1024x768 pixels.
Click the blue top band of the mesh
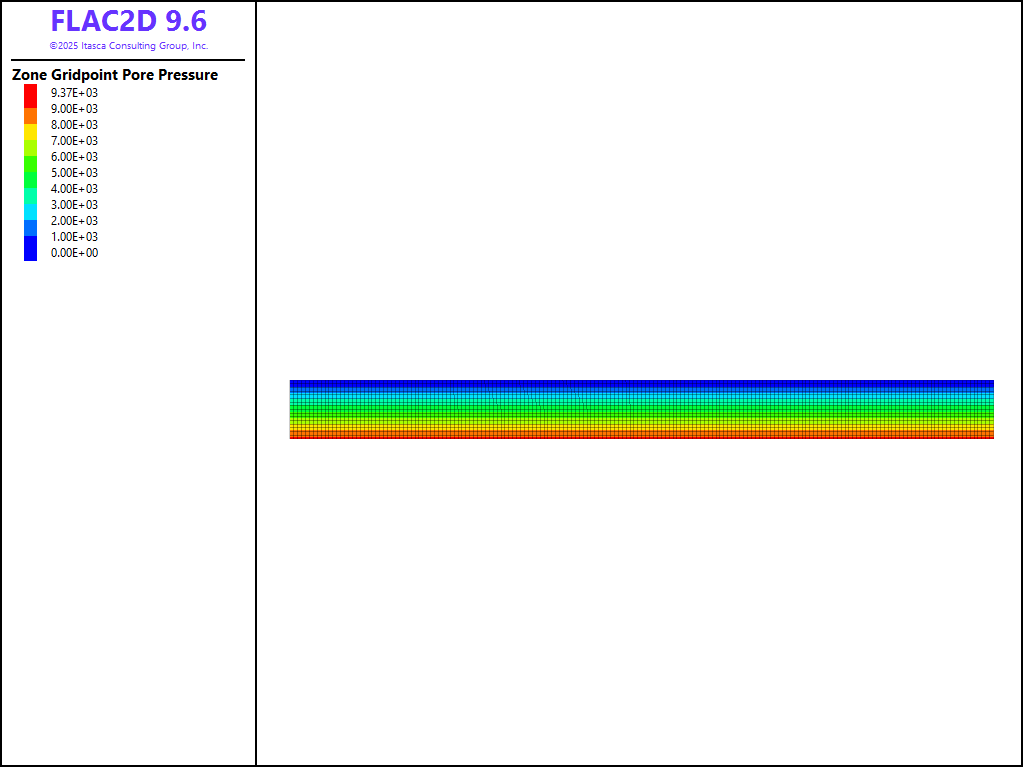coord(641,384)
